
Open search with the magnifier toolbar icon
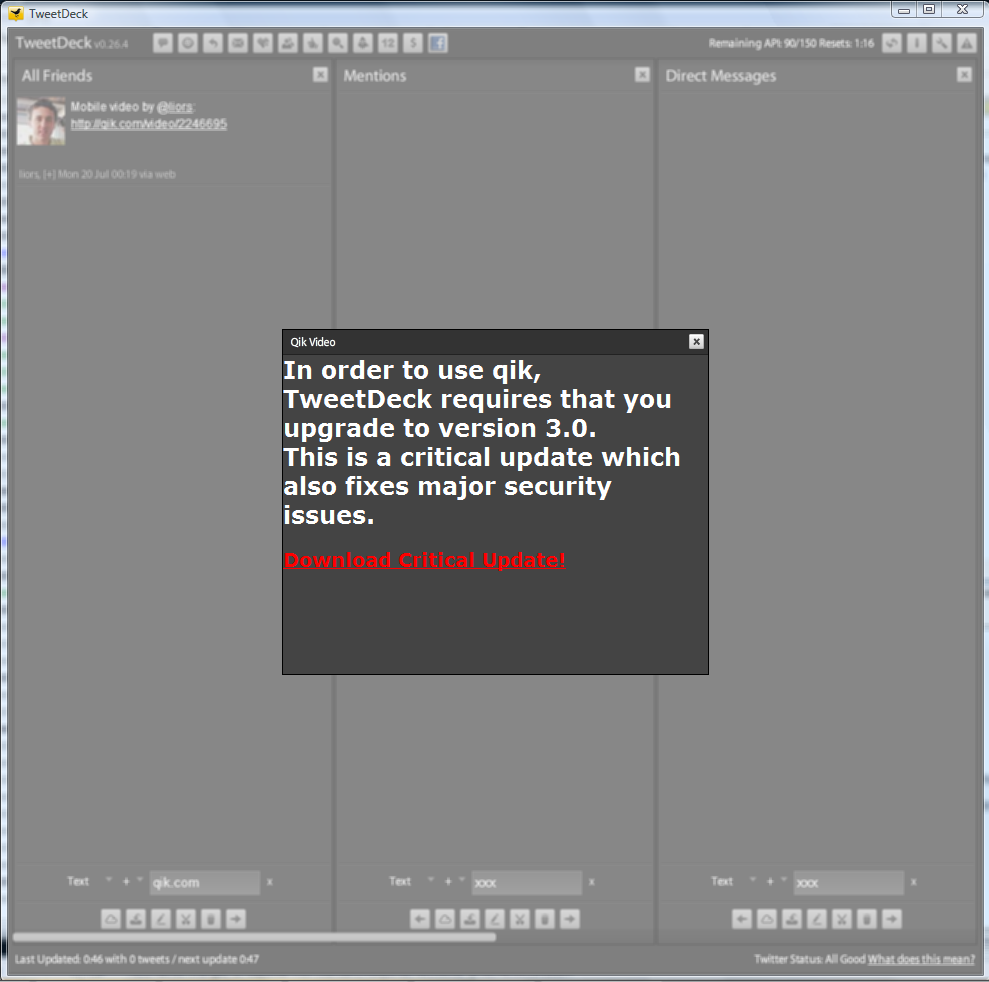pyautogui.click(x=338, y=43)
